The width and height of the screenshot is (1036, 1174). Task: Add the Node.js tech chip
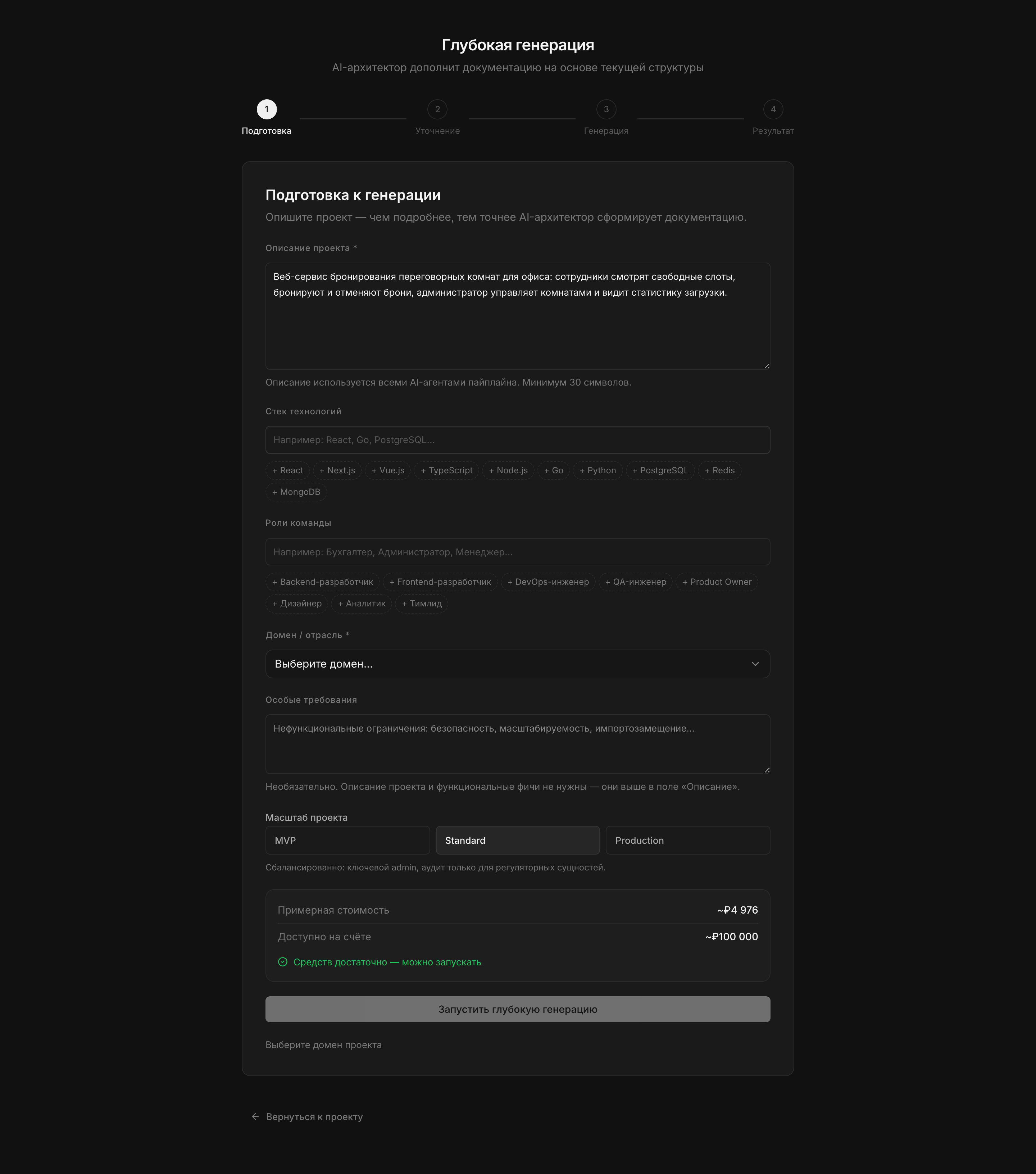pyautogui.click(x=508, y=470)
